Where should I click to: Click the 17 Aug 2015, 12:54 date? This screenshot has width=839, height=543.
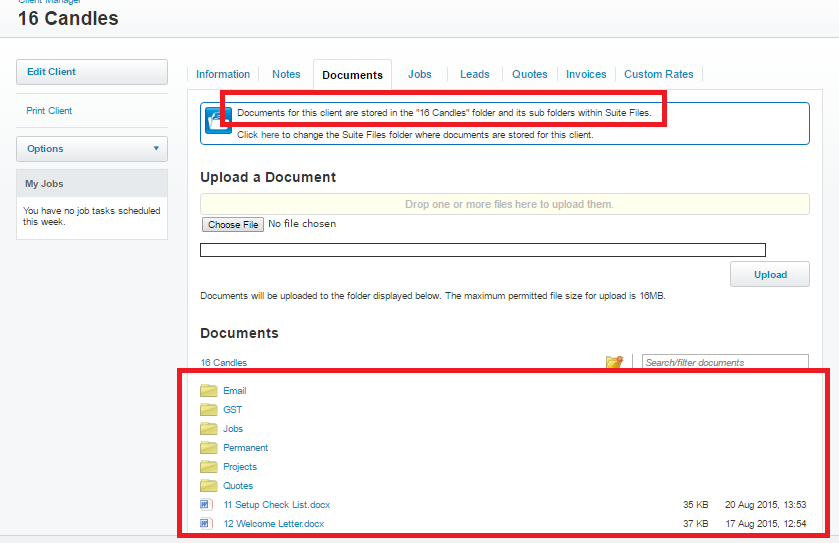766,524
